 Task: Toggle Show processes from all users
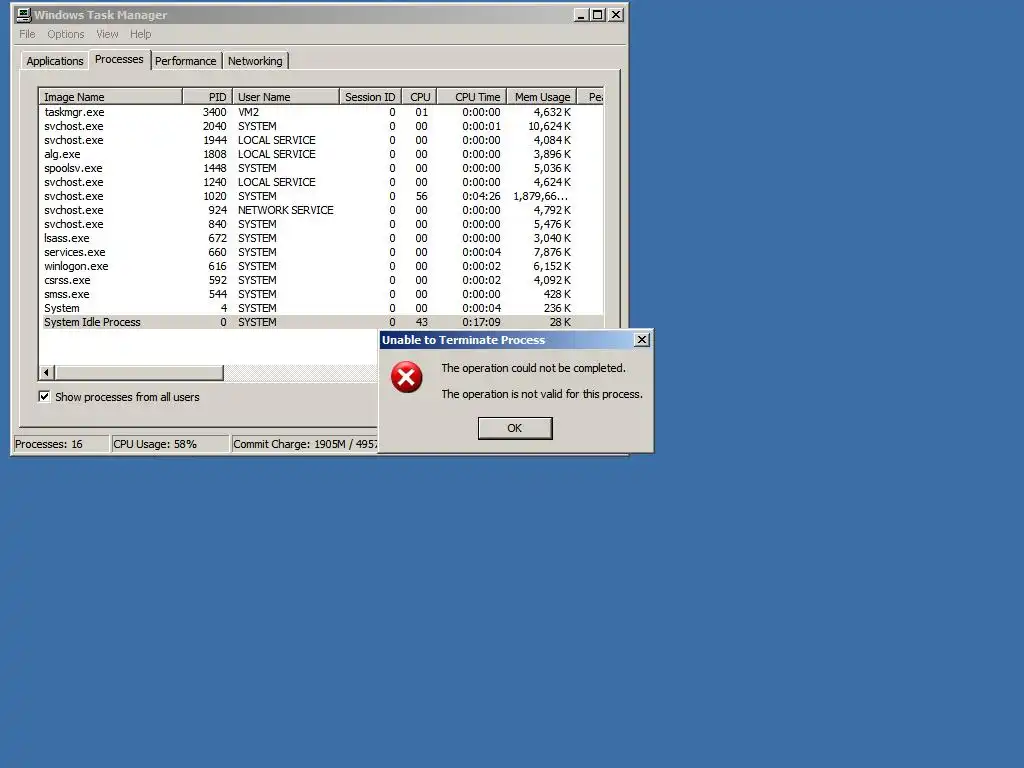[x=44, y=396]
